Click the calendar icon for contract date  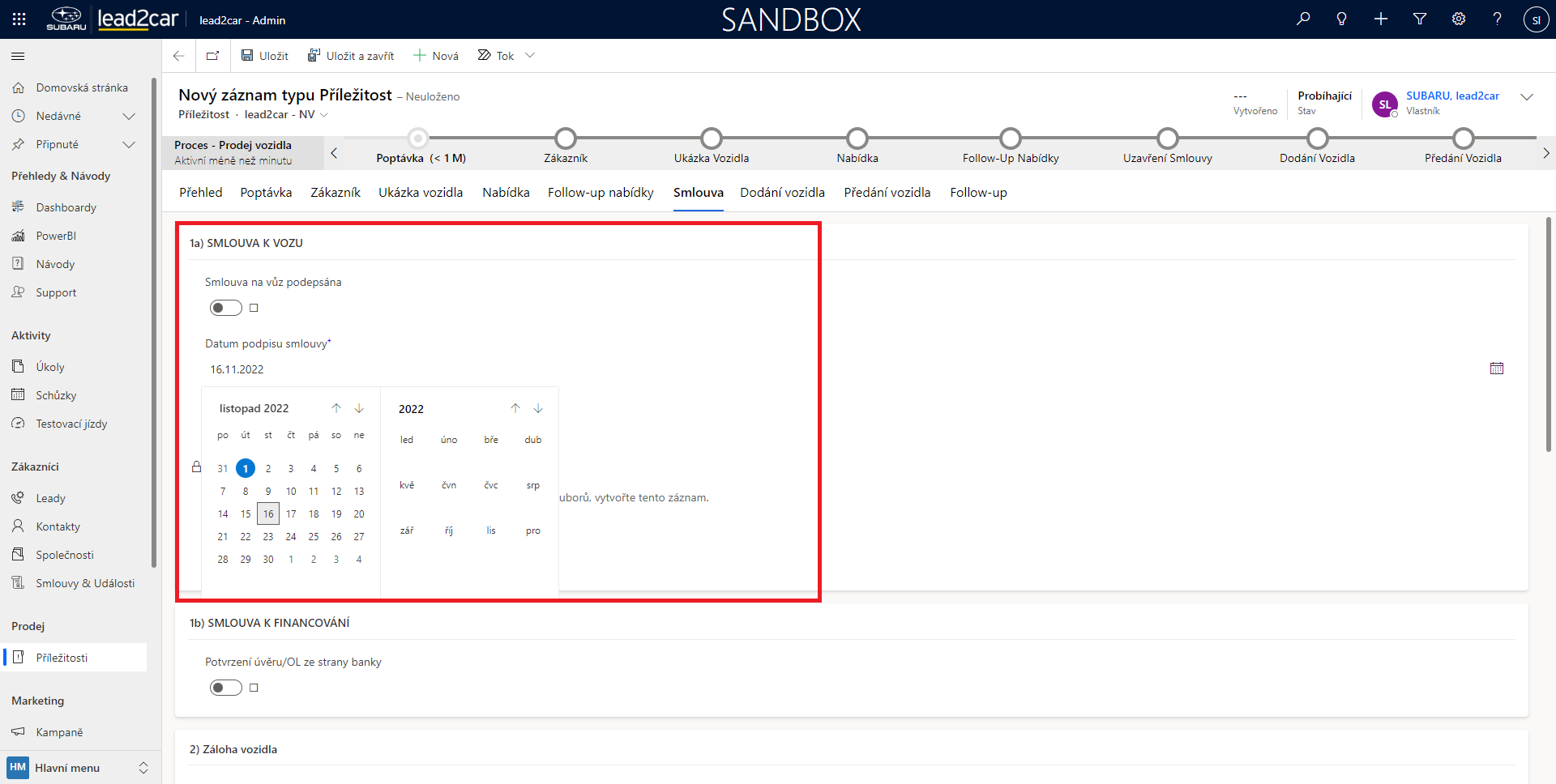click(x=1496, y=369)
